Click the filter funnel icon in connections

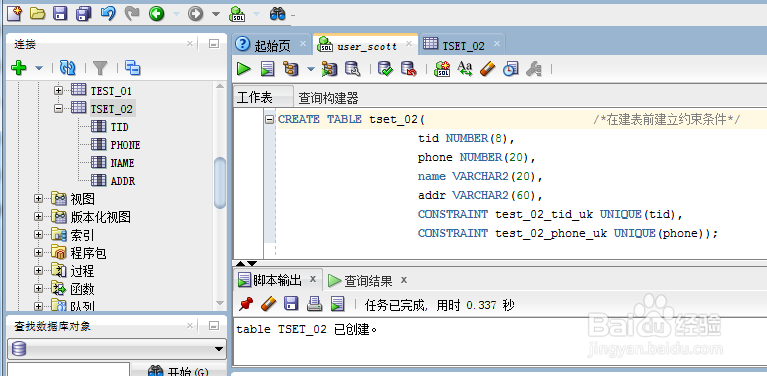tap(100, 68)
